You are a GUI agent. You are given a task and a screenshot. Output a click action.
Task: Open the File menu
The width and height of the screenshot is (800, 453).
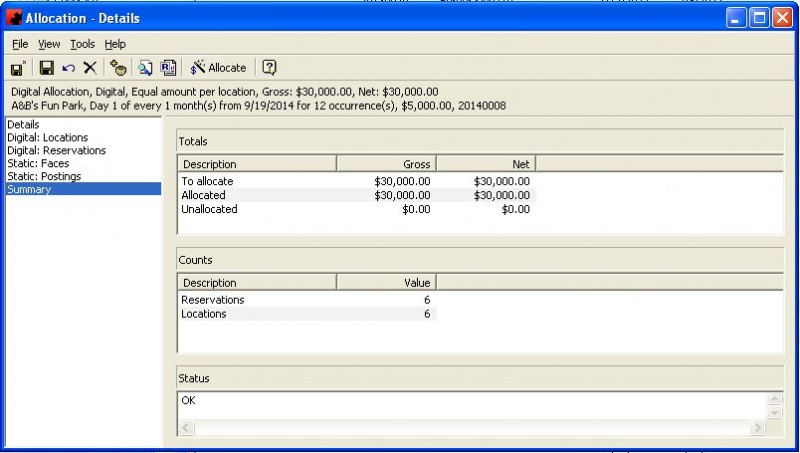click(x=20, y=44)
